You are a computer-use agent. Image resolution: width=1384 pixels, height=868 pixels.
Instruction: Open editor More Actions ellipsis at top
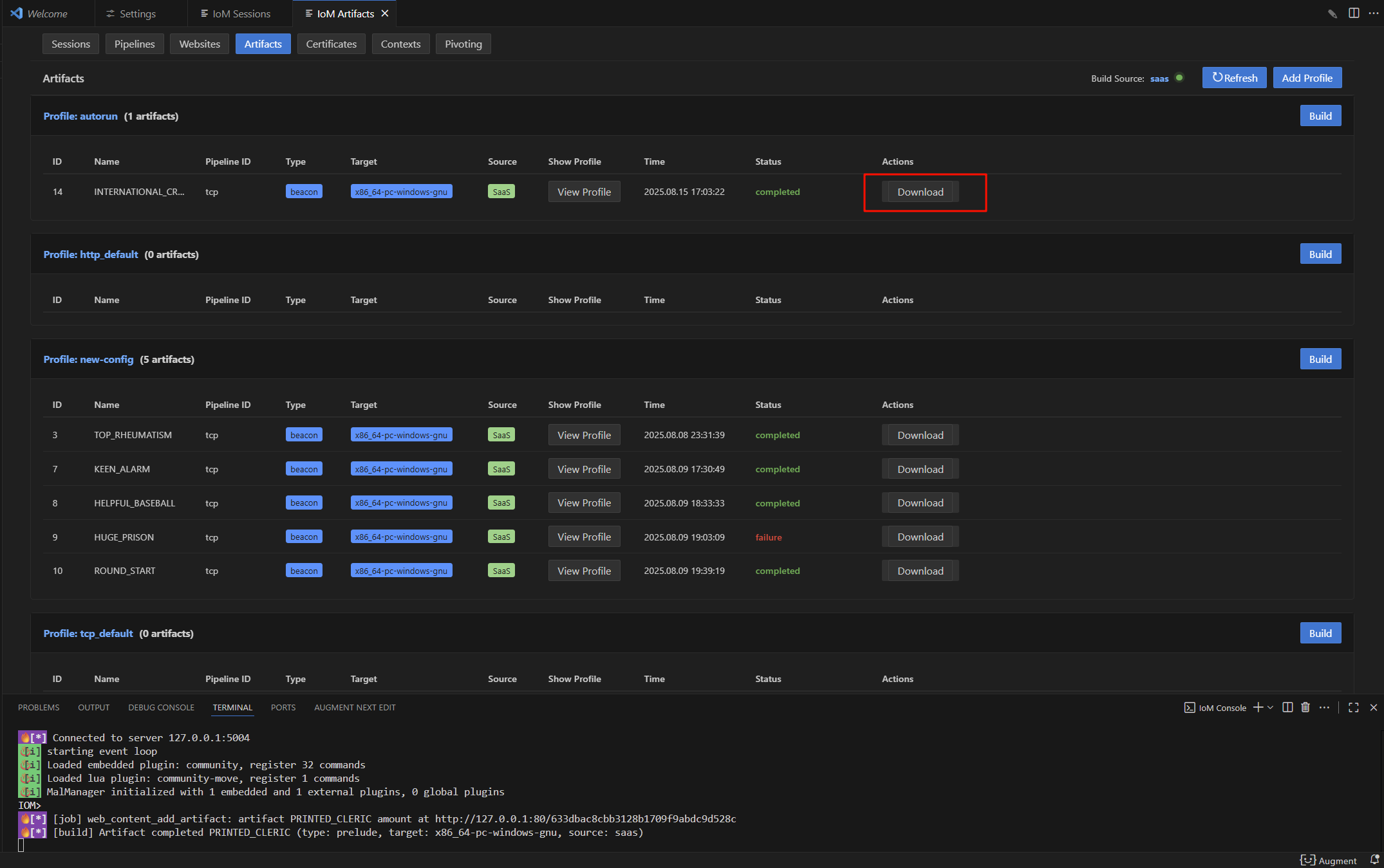click(x=1373, y=14)
